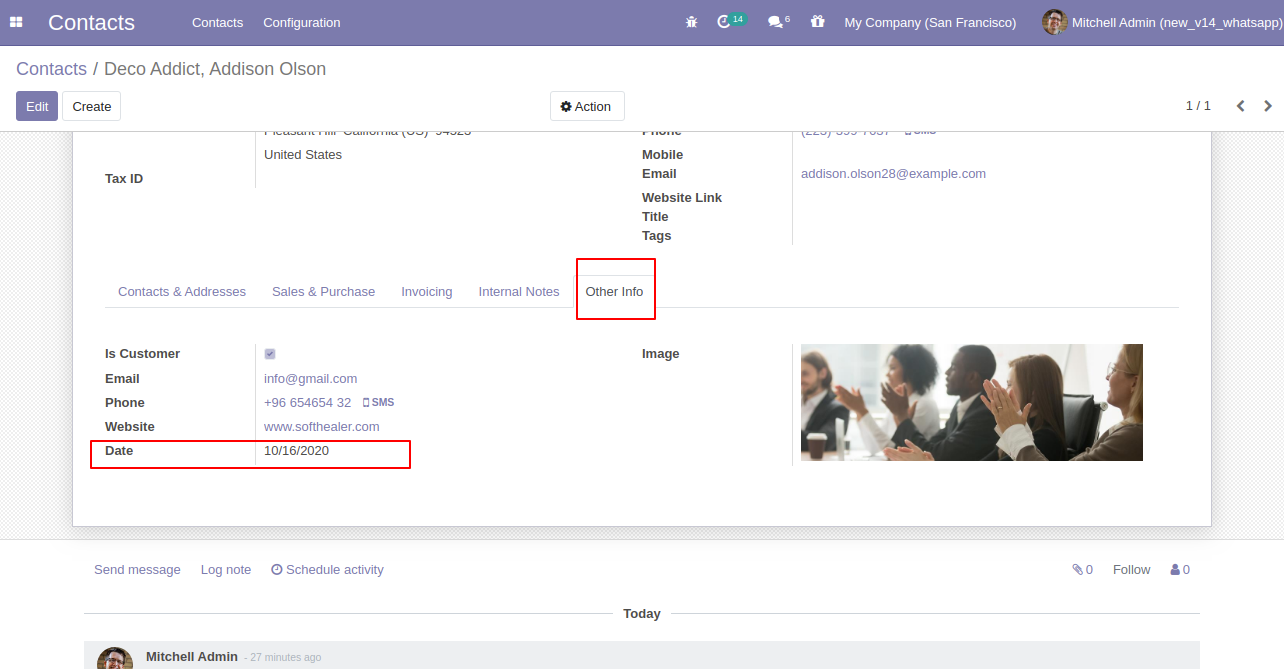The image size is (1284, 669).
Task: Switch to Internal Notes tab
Action: coord(519,292)
